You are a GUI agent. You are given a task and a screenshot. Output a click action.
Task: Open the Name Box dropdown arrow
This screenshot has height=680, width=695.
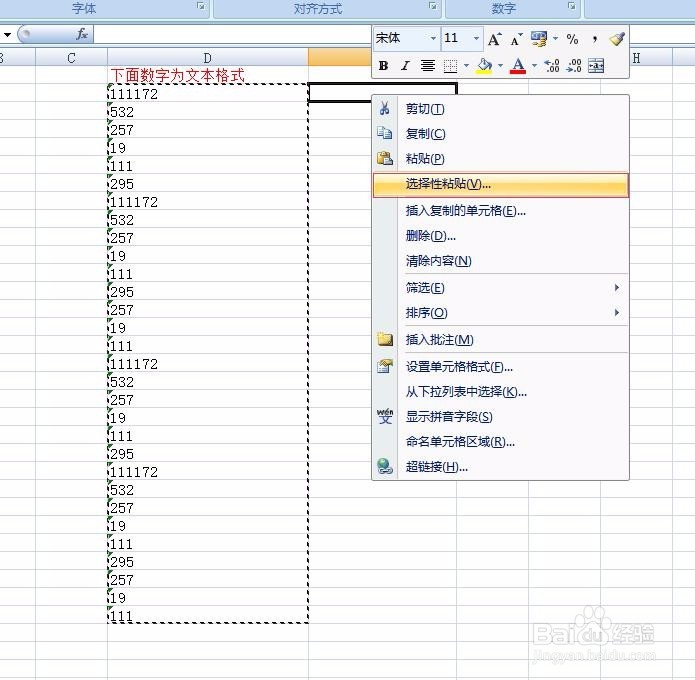(7, 35)
